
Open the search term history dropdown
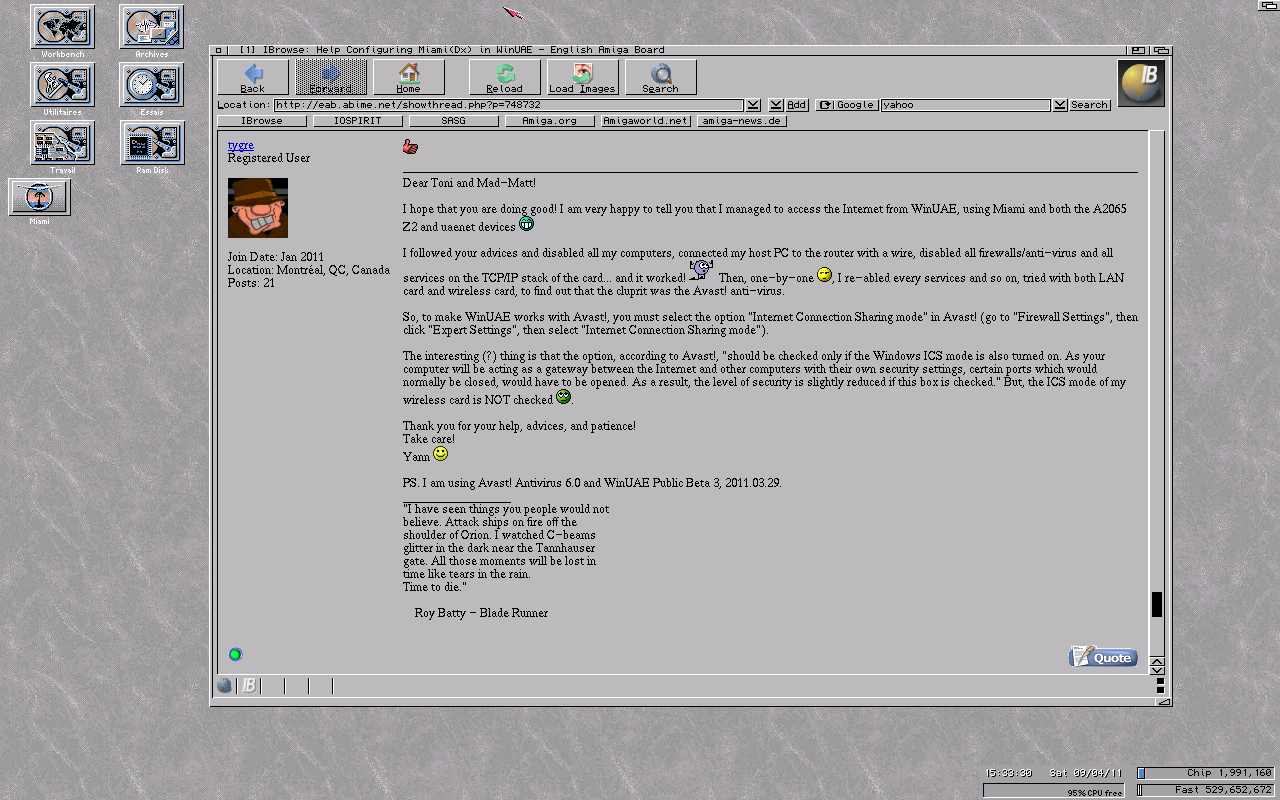click(1059, 105)
